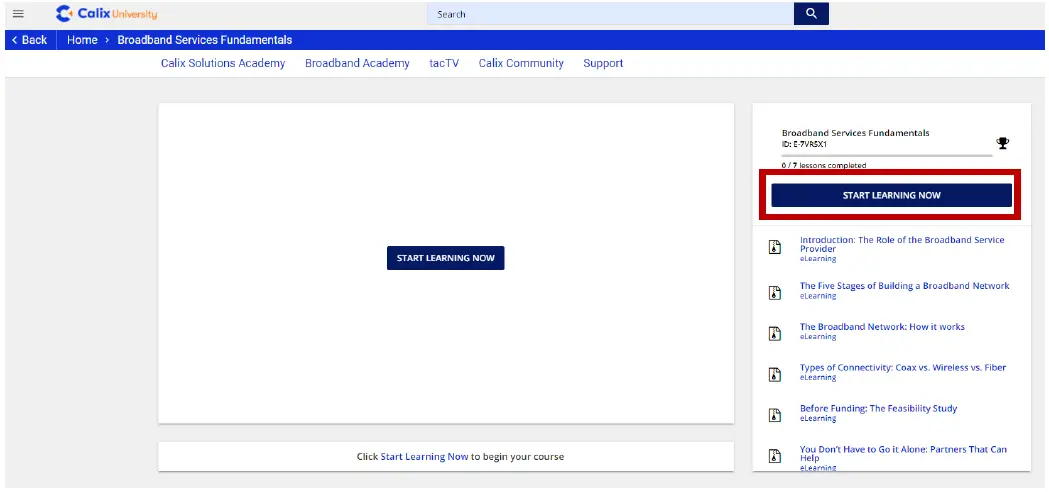Click the lessons completed progress bar
The height and width of the screenshot is (492, 1049).
(887, 155)
